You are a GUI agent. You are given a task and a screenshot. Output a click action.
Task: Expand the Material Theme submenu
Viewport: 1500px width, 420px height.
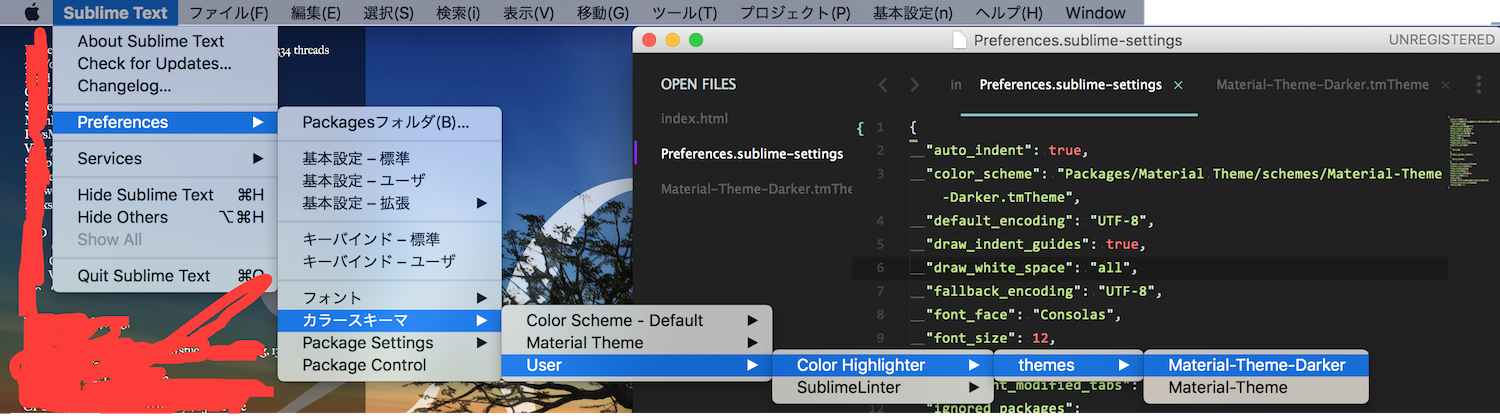[x=637, y=342]
